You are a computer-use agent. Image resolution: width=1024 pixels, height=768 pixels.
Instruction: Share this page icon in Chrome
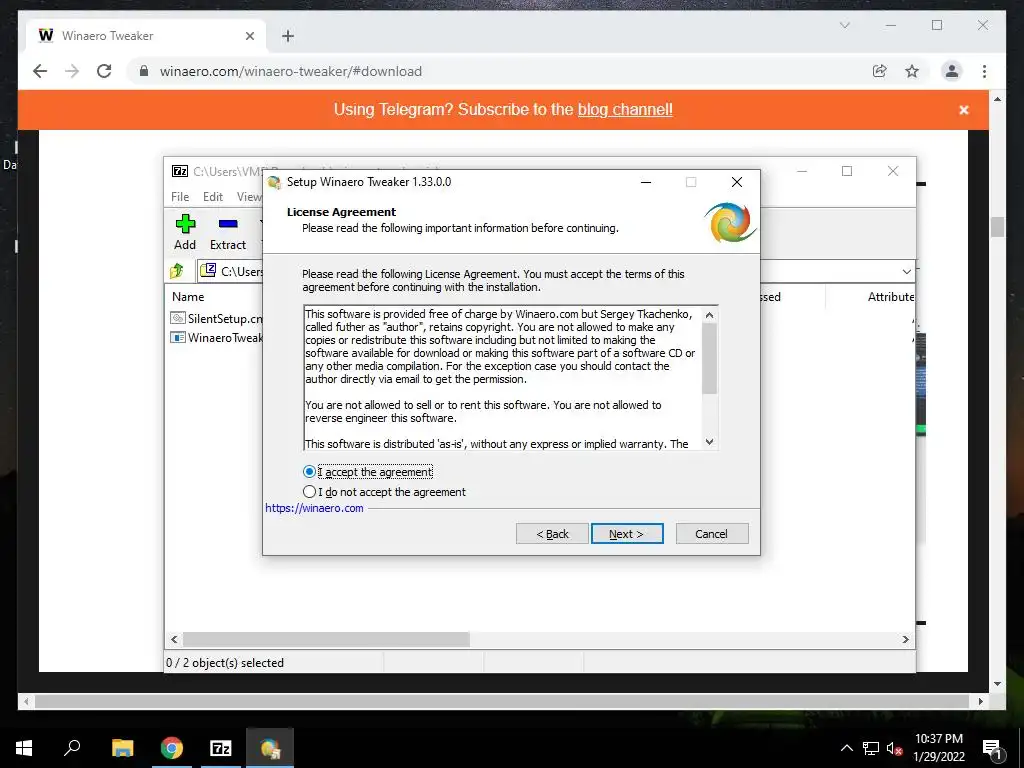point(880,71)
